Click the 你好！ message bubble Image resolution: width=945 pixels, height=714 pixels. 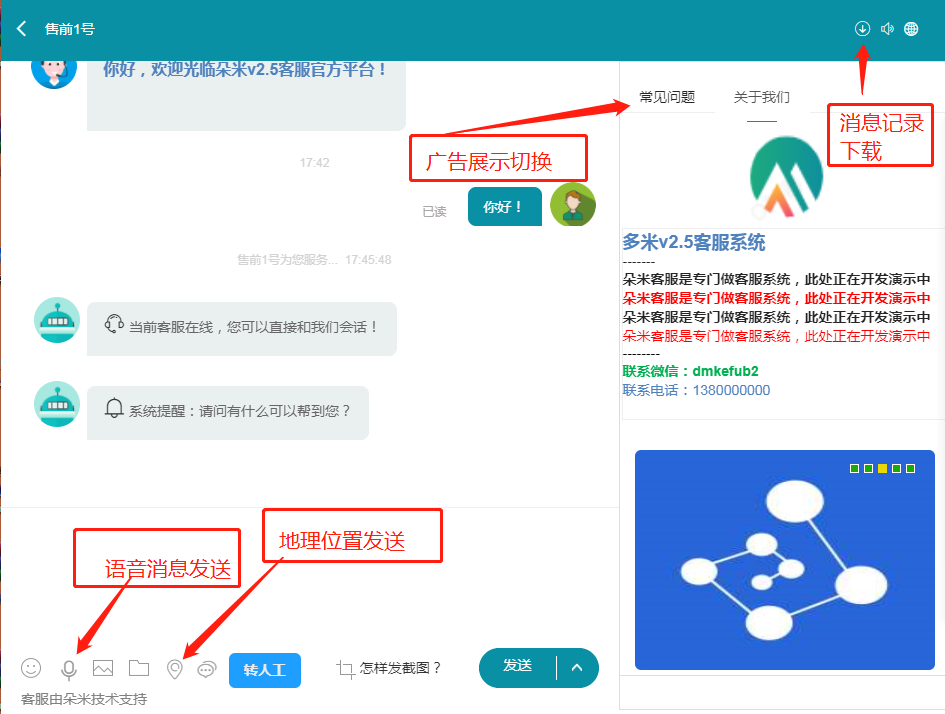[x=504, y=207]
